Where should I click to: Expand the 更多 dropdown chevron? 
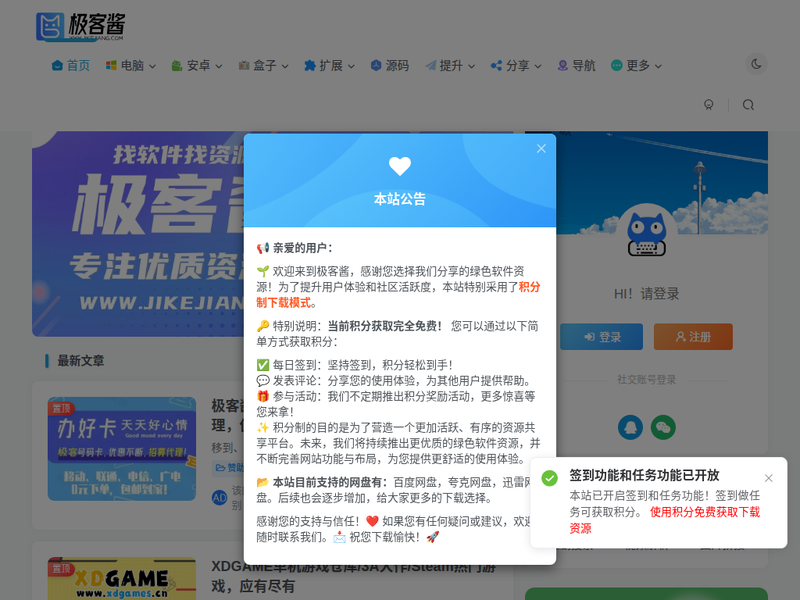click(658, 66)
